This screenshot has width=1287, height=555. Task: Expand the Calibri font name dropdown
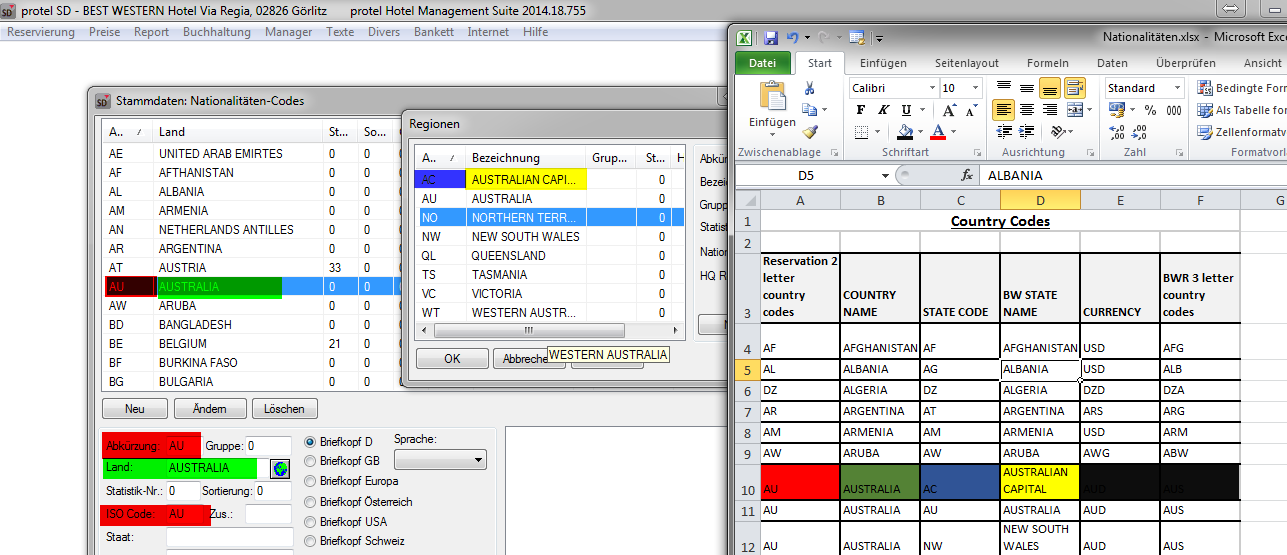[930, 88]
